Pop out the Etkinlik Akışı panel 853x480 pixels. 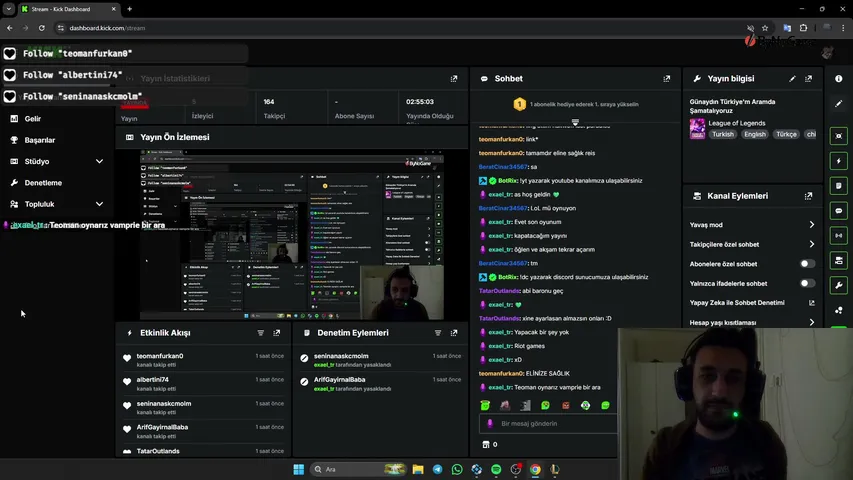coord(276,333)
